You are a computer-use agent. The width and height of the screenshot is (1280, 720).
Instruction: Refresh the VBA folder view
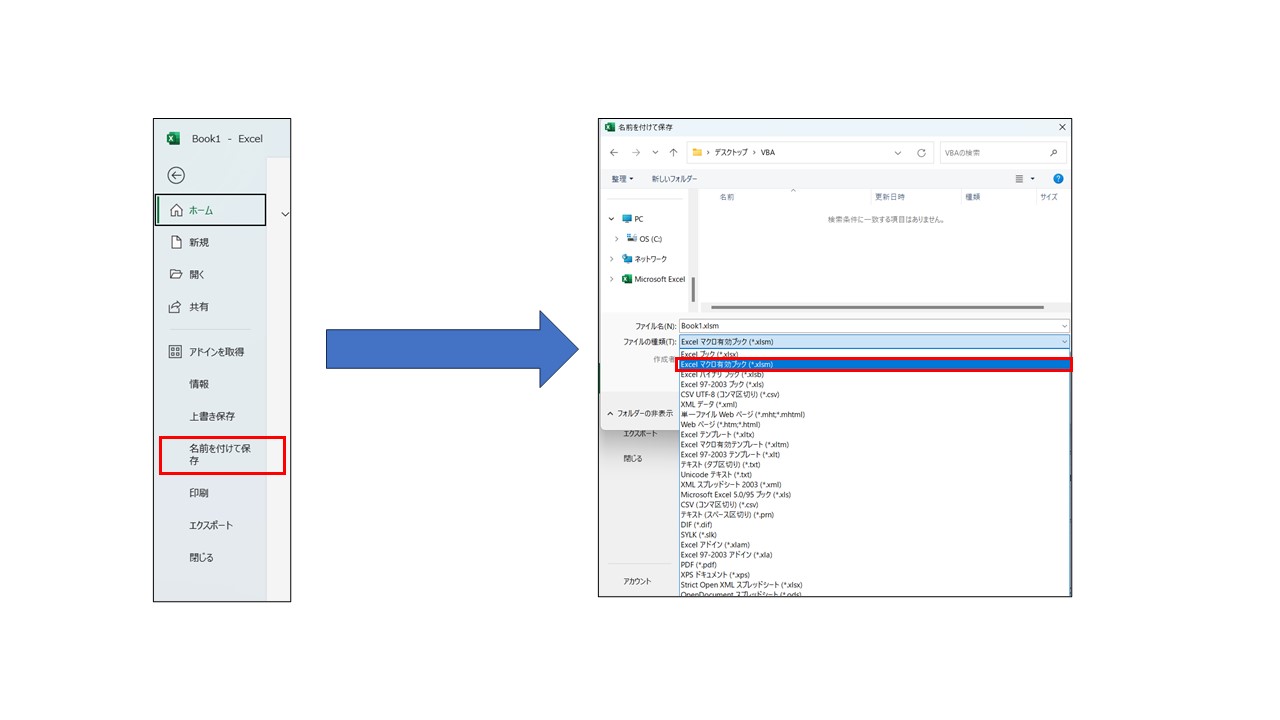[x=921, y=153]
